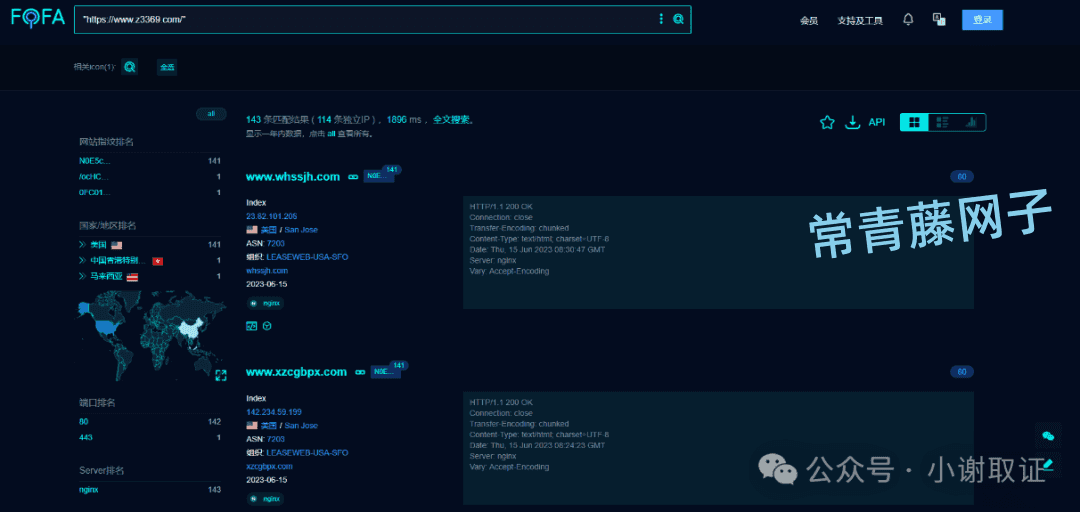1080x512 pixels.
Task: Click ASN 7203 in whssjh.com result
Action: point(276,243)
